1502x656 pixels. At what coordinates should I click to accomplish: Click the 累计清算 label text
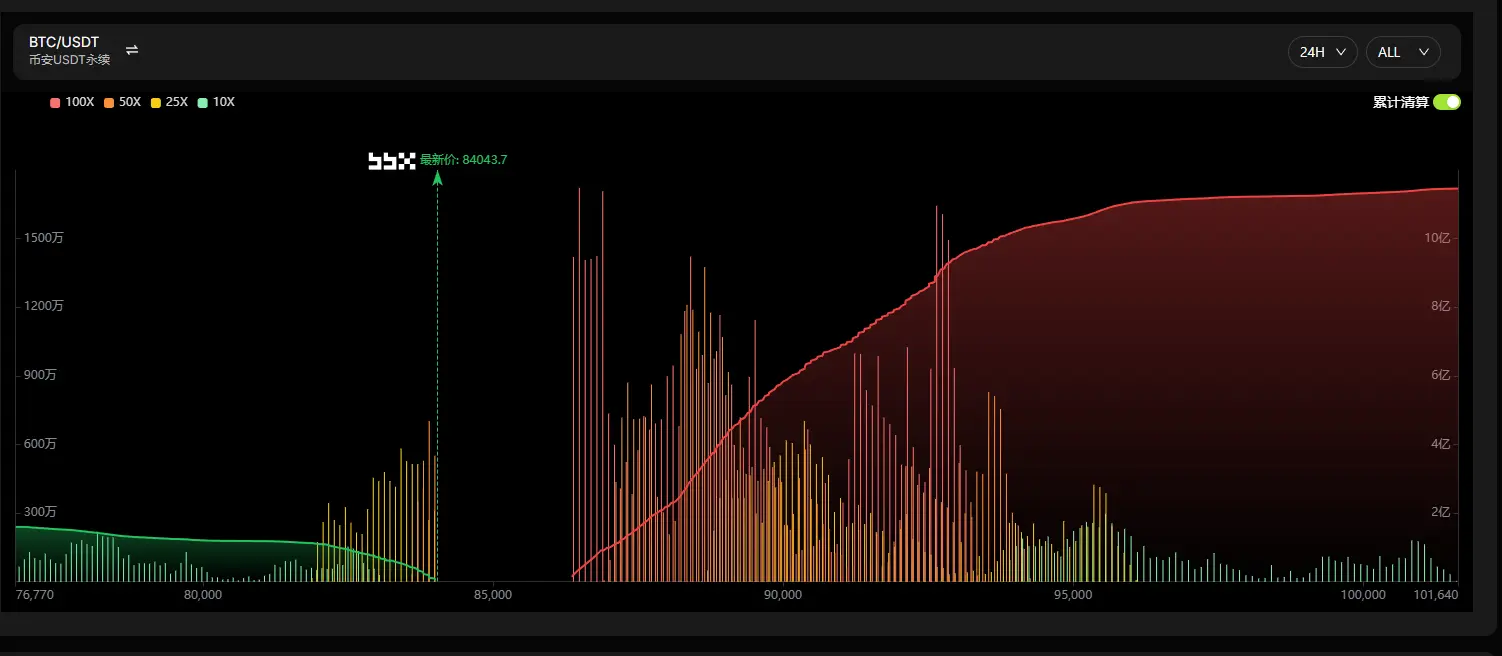coord(1400,102)
